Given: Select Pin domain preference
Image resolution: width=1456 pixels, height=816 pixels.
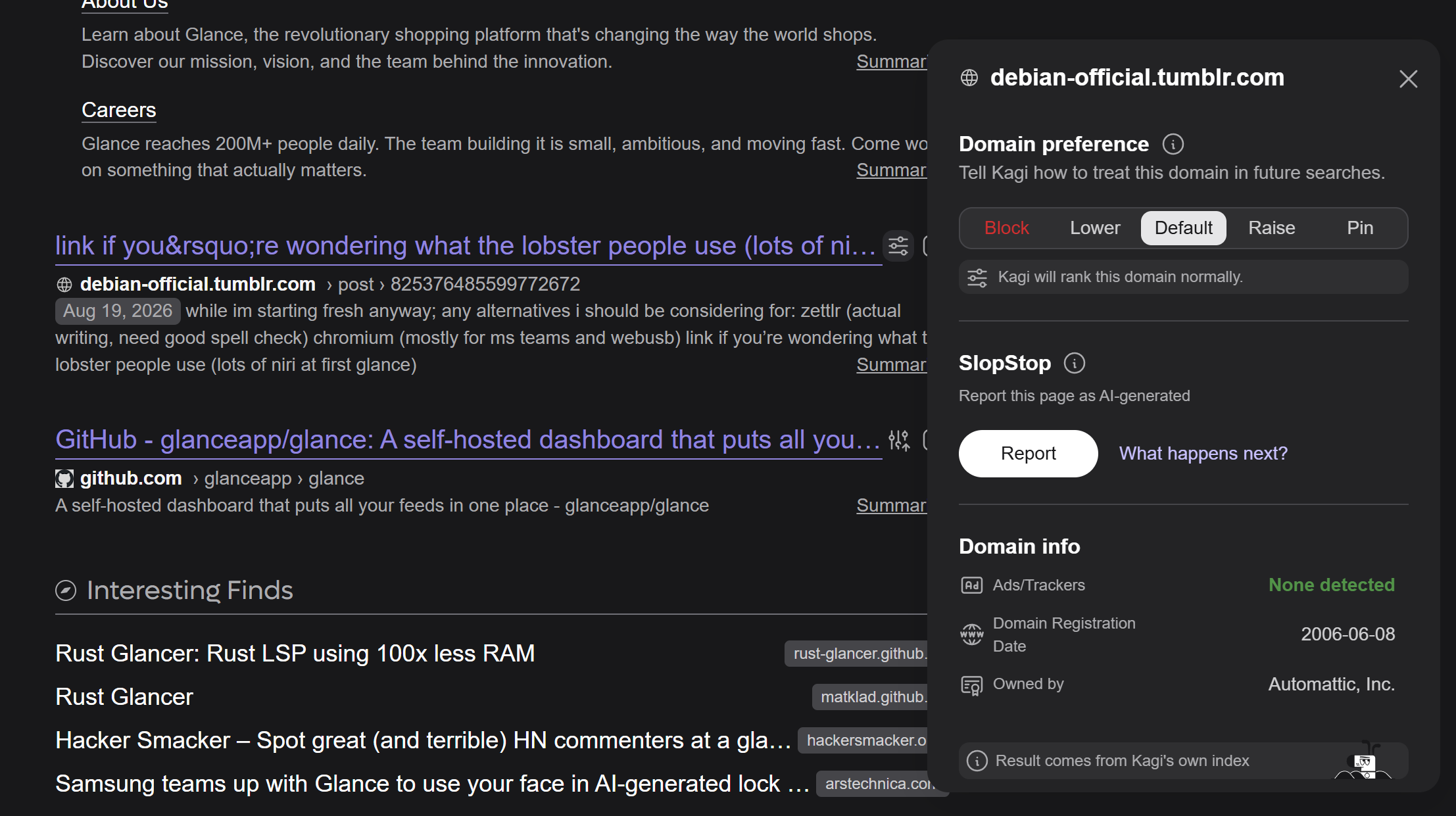Looking at the screenshot, I should (x=1360, y=228).
